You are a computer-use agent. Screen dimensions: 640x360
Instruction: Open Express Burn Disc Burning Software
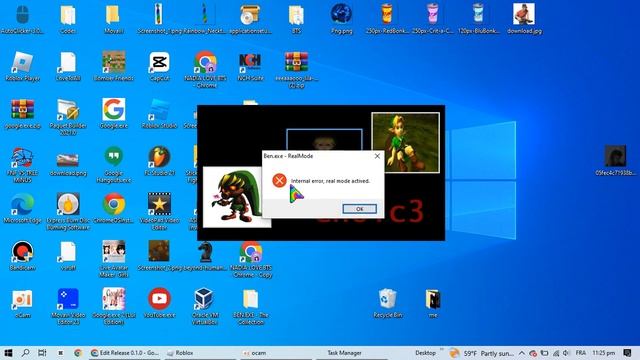pos(68,212)
